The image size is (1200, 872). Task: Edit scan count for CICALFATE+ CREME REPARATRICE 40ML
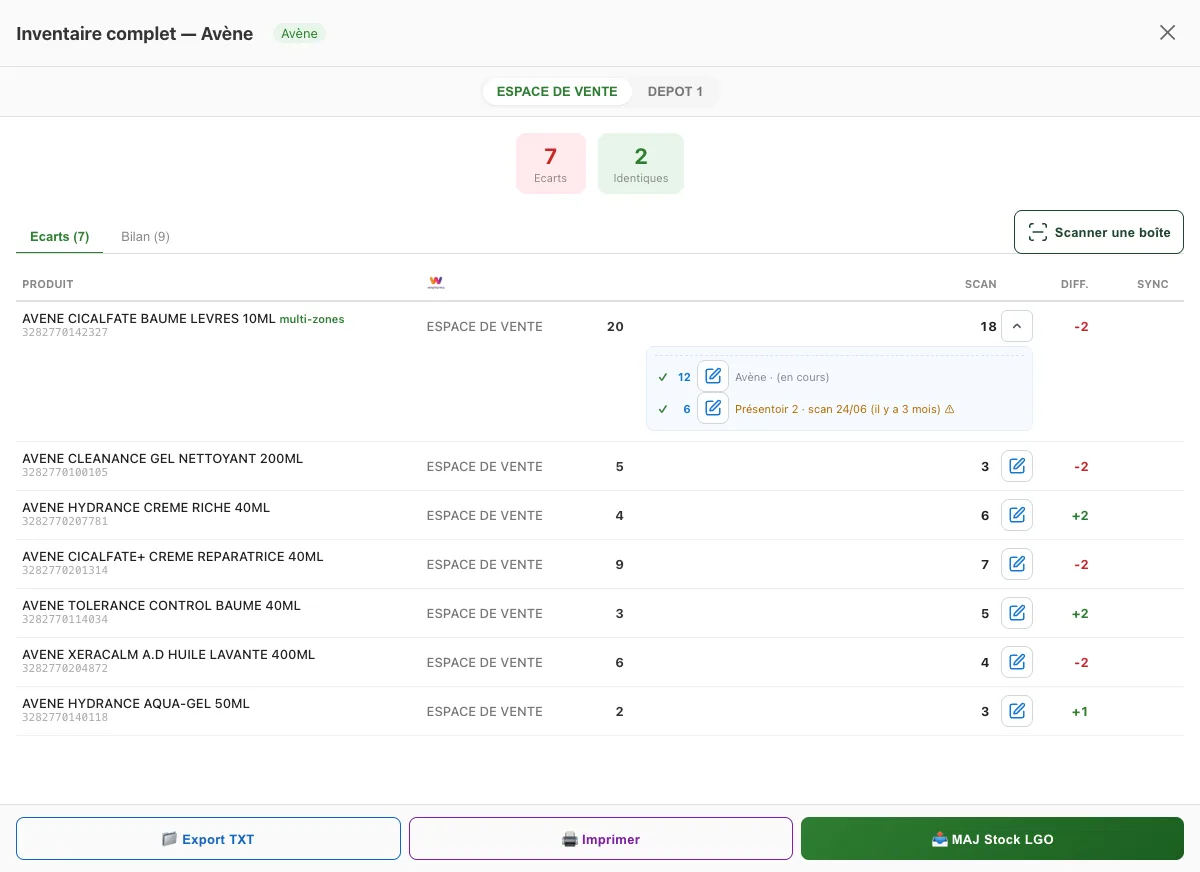(x=1017, y=564)
